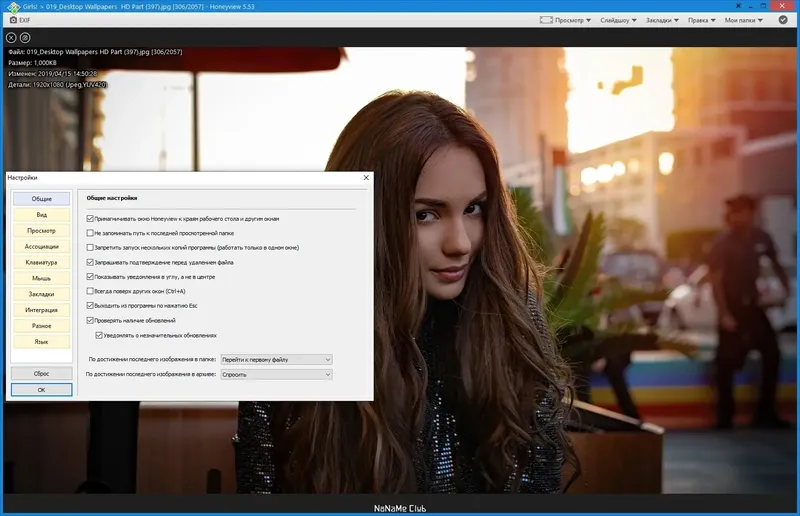Image resolution: width=800 pixels, height=516 pixels.
Task: Toggle 'Показывать уведомления в углу, а не в центре'
Action: coord(90,277)
